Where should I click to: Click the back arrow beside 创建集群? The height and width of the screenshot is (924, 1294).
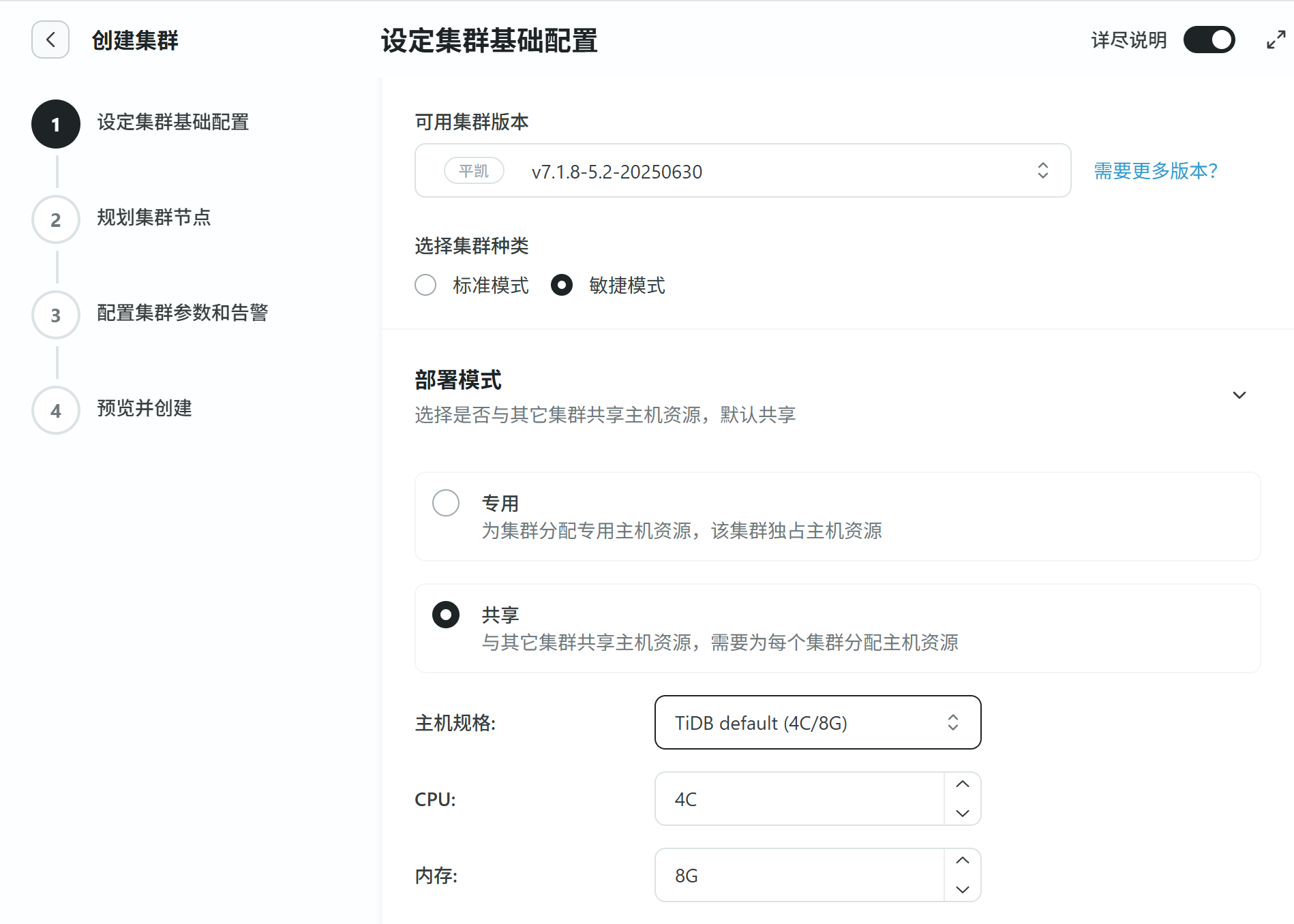click(x=50, y=40)
